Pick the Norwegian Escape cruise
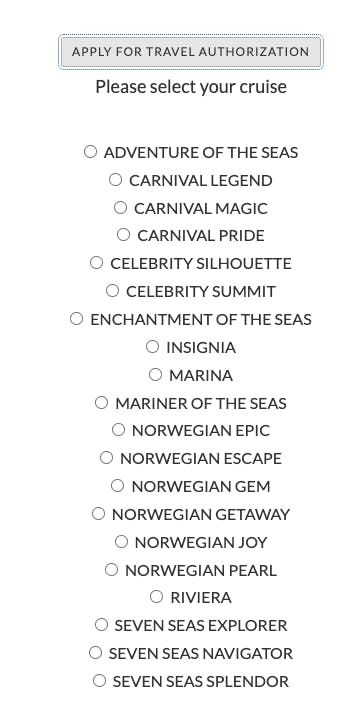 point(106,458)
